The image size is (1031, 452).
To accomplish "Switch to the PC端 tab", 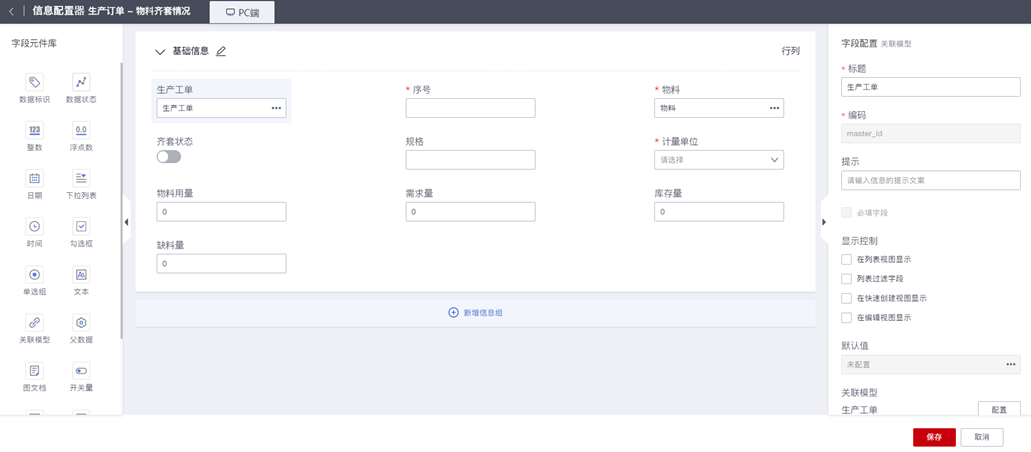I will pos(243,12).
